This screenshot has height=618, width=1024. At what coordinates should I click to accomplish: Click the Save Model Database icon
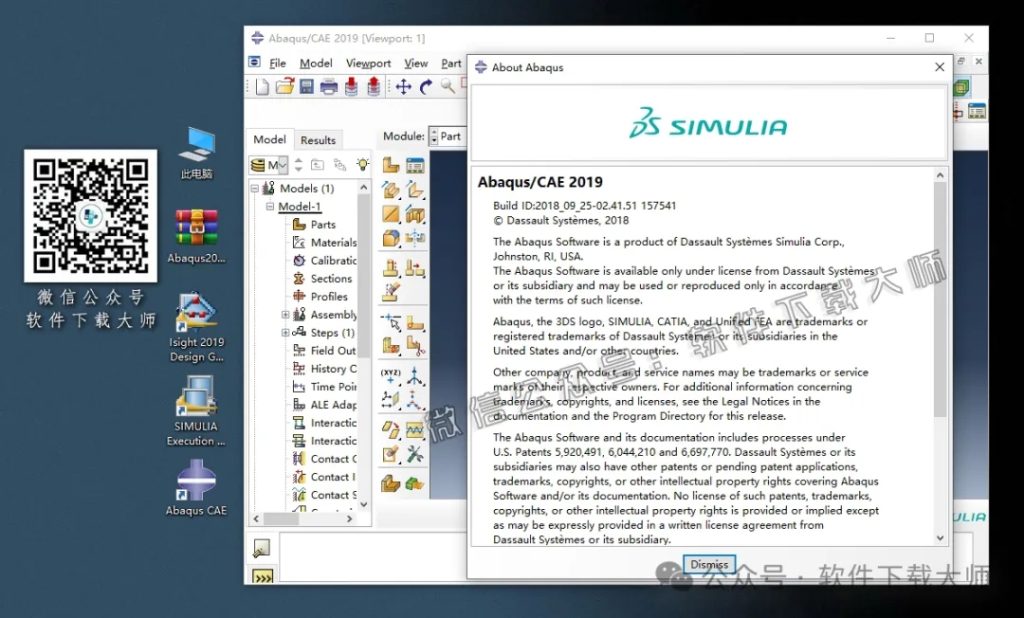[310, 87]
